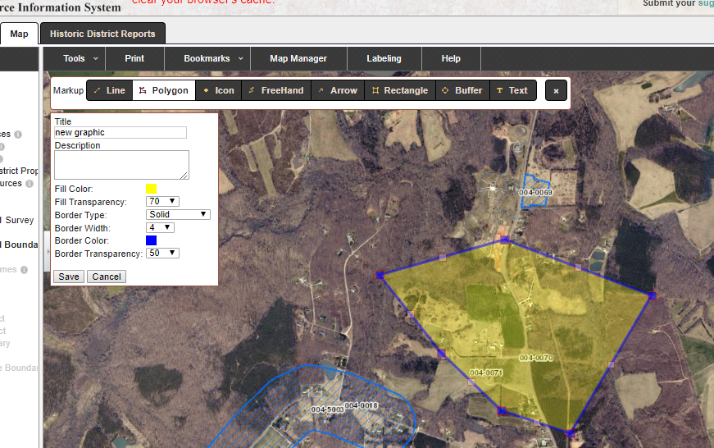This screenshot has height=448, width=714.
Task: Select the Line markup tool
Action: click(110, 91)
